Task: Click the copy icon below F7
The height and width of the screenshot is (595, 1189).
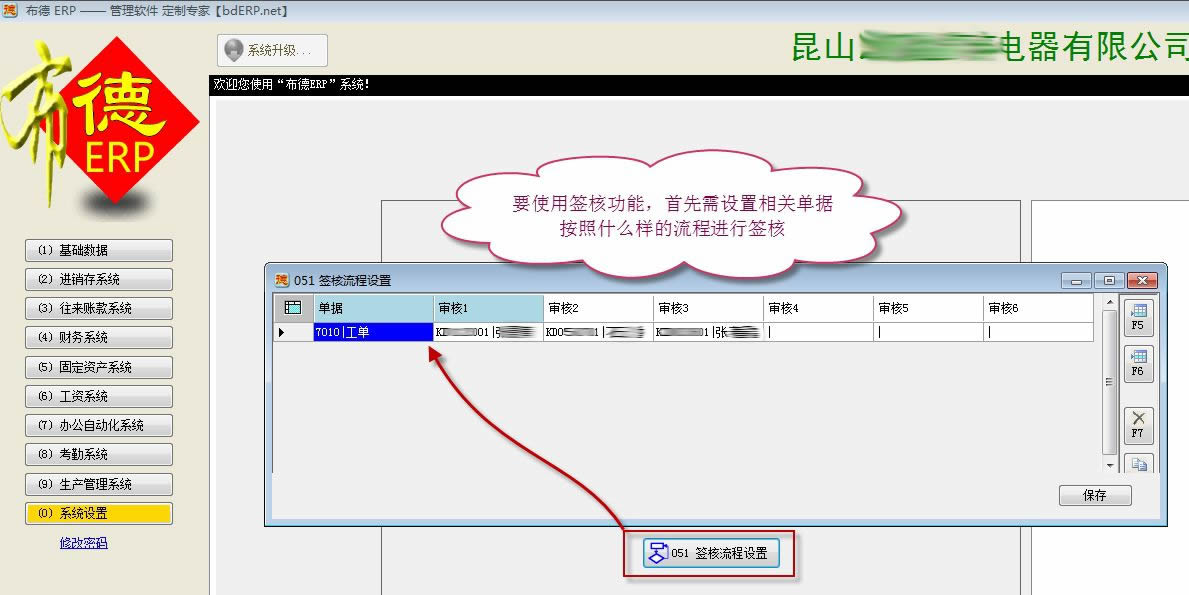Action: [1138, 464]
